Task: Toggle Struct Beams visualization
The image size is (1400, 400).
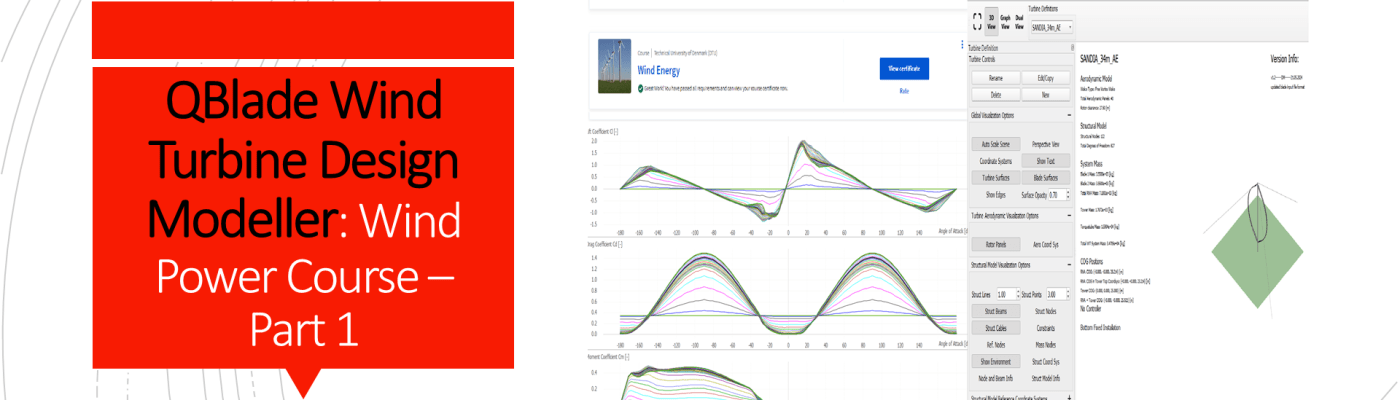Action: point(995,311)
